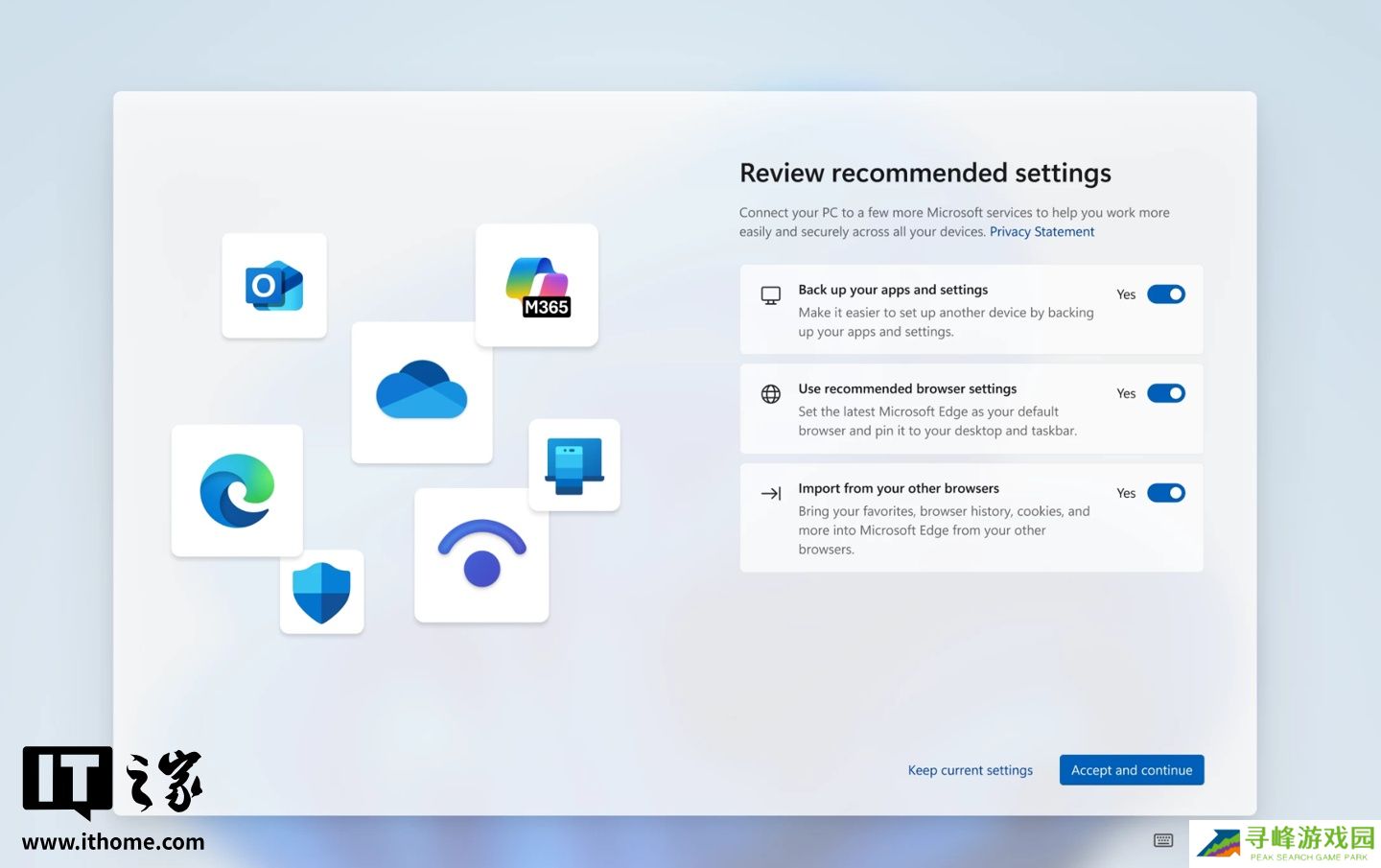
Task: Click Keep current settings
Action: click(970, 770)
